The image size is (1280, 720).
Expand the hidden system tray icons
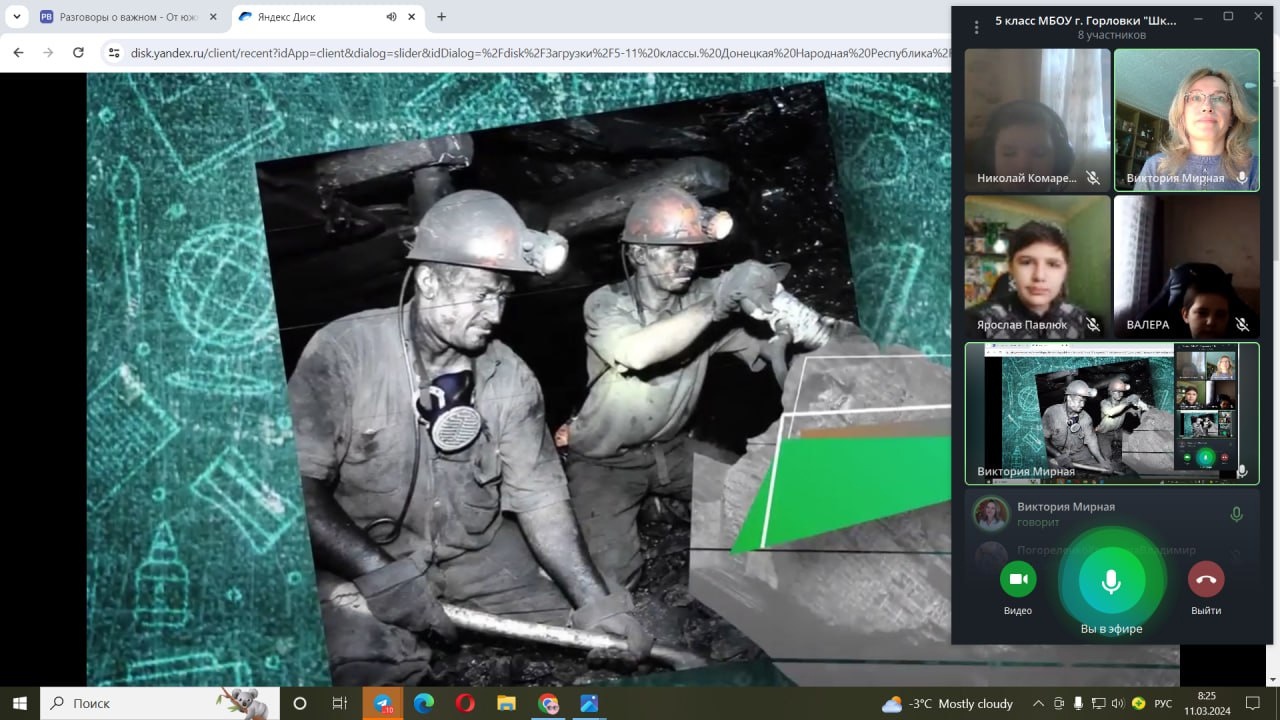coord(1038,703)
